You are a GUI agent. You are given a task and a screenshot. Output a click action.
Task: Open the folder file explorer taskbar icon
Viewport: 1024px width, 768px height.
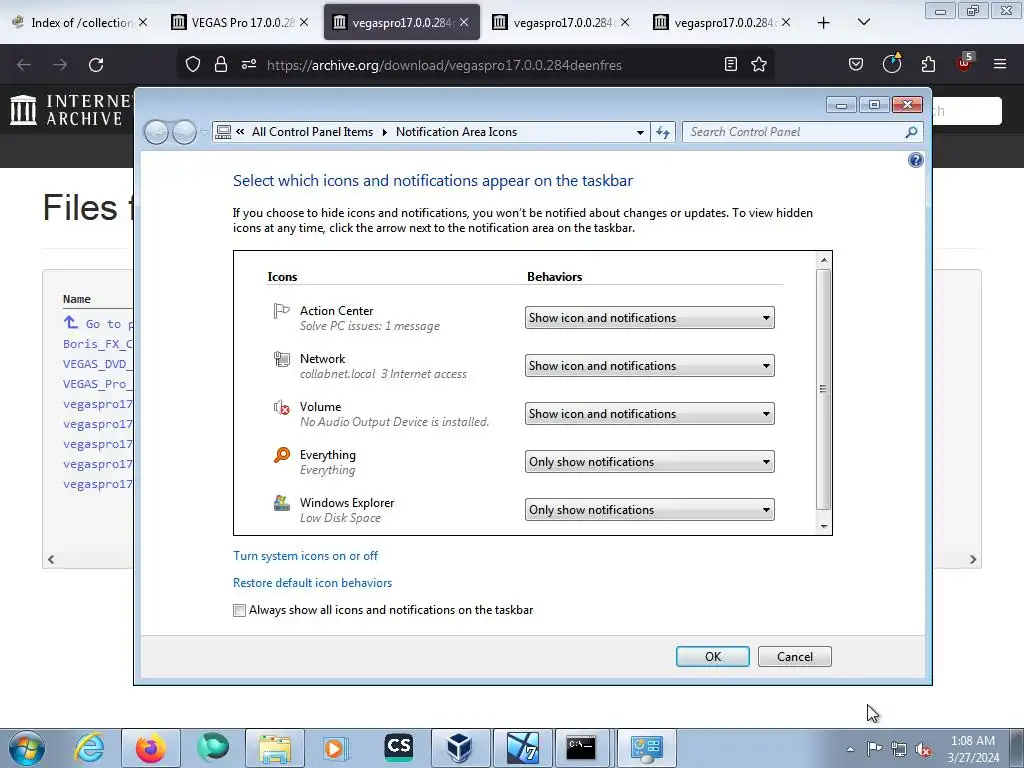click(275, 748)
